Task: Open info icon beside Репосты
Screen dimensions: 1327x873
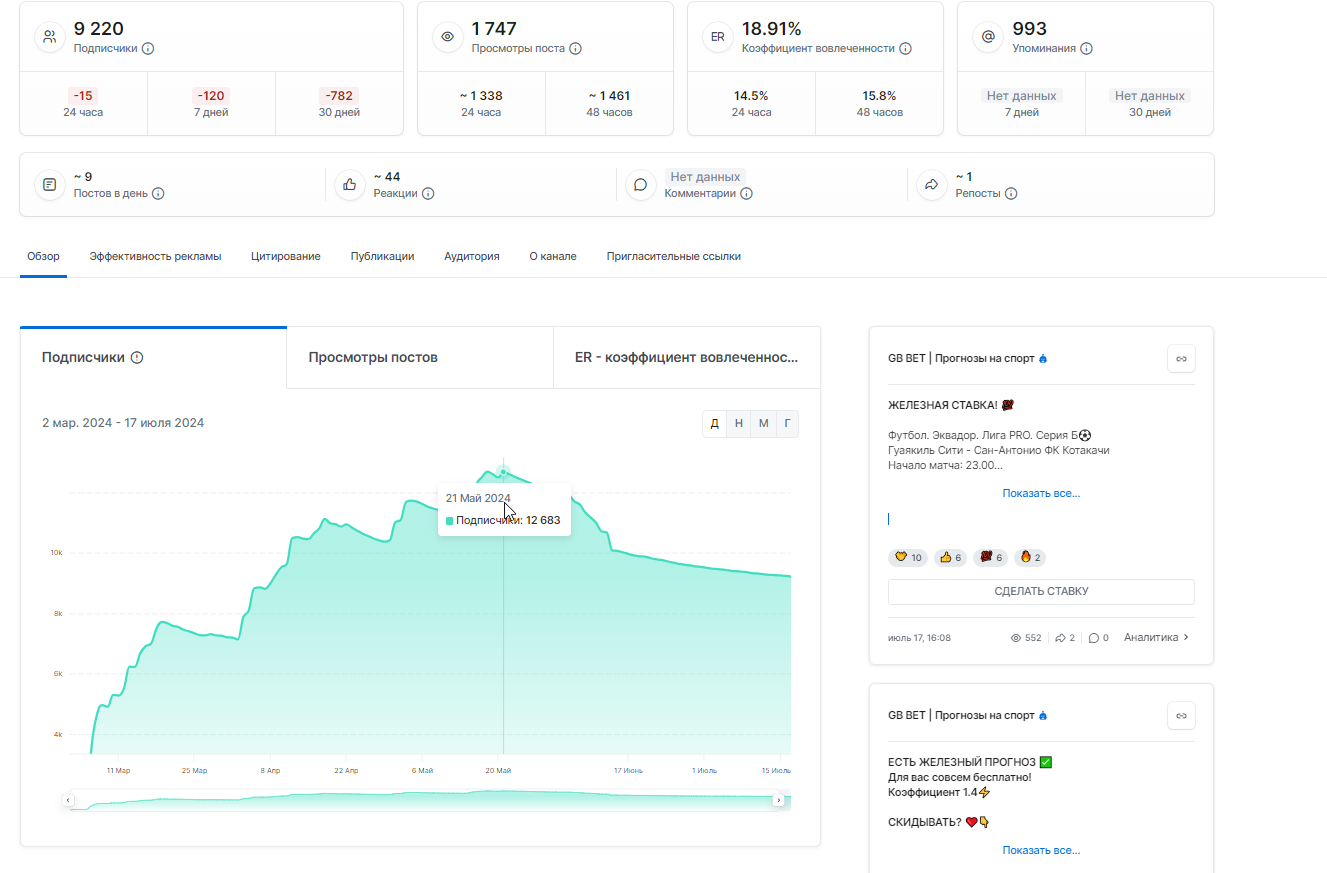Action: 1011,194
